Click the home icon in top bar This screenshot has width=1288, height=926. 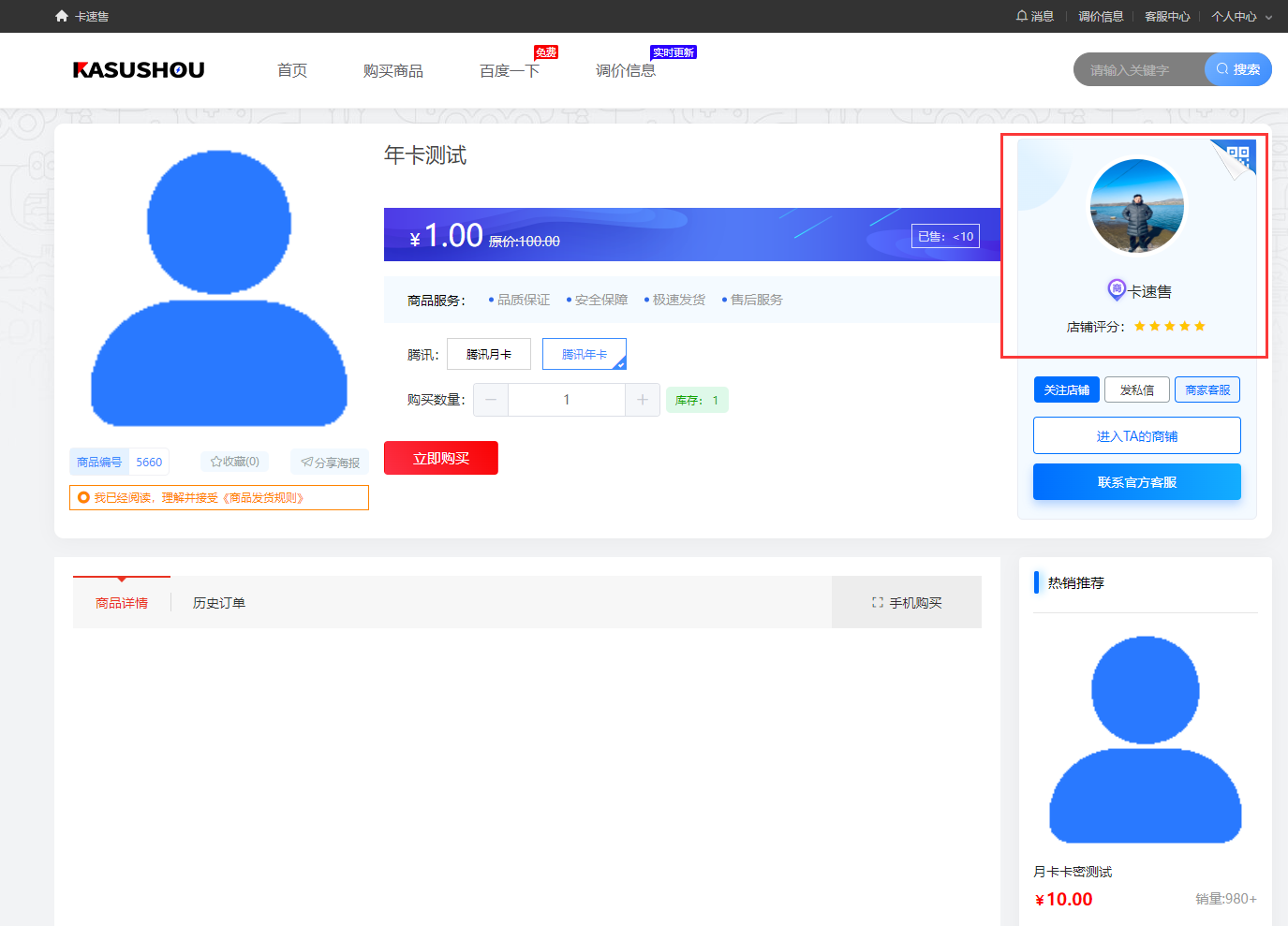[62, 16]
